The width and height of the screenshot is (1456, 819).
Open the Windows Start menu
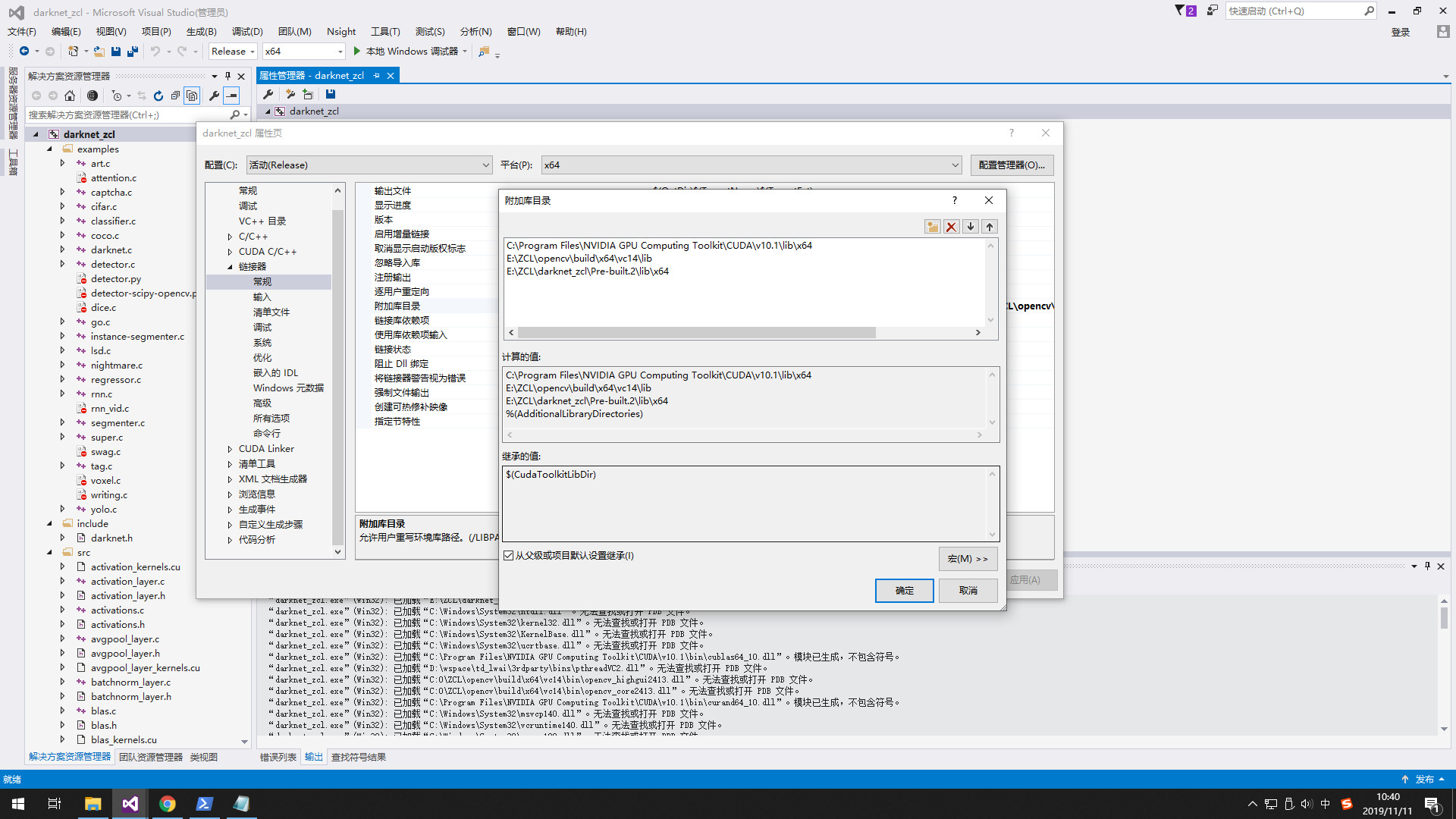tap(18, 804)
